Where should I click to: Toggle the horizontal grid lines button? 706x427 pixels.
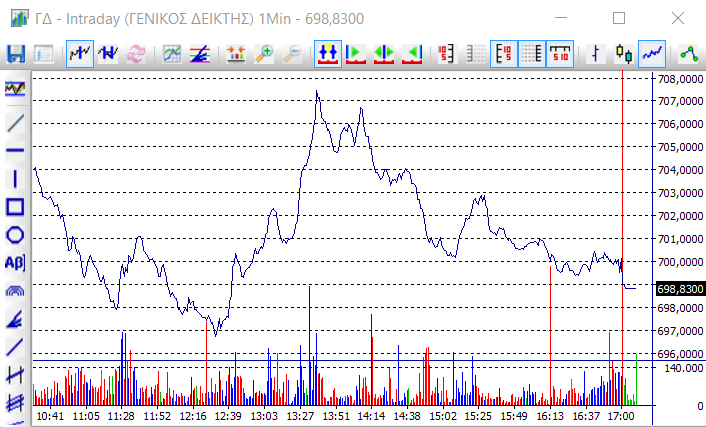(x=532, y=54)
